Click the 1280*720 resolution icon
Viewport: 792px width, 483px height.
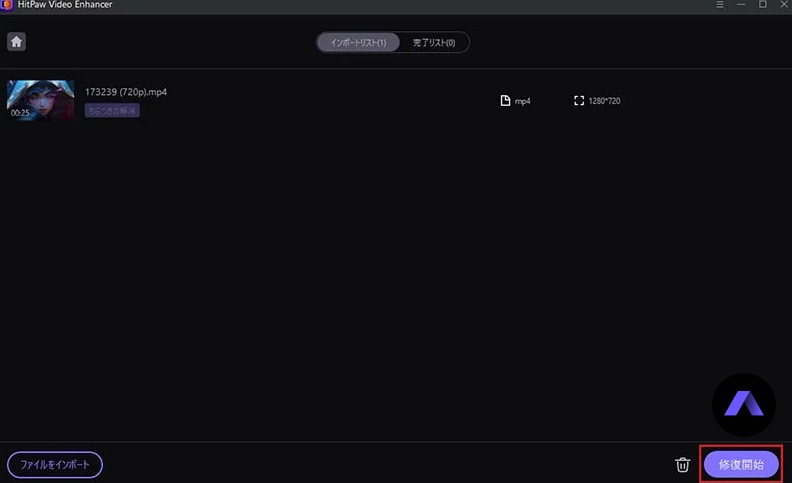click(x=579, y=101)
